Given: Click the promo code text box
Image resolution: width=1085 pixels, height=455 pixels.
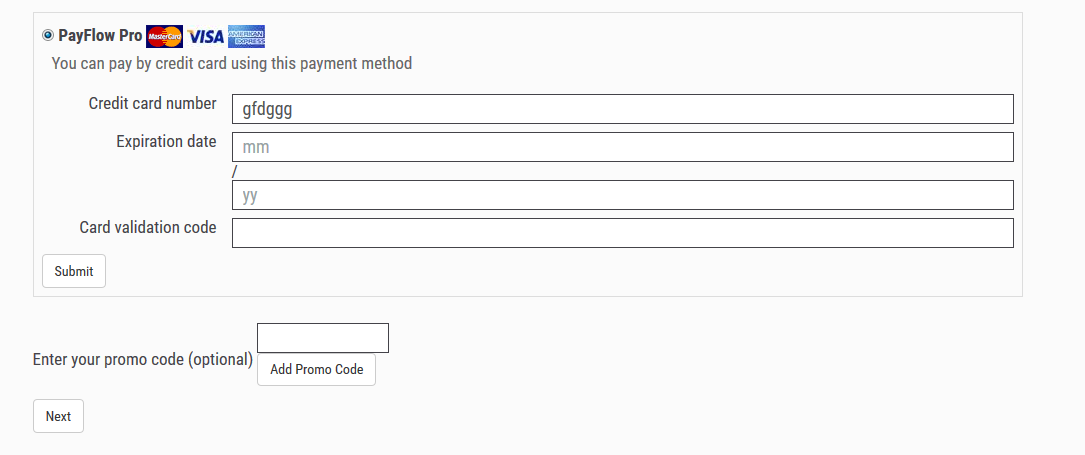Looking at the screenshot, I should (x=322, y=338).
